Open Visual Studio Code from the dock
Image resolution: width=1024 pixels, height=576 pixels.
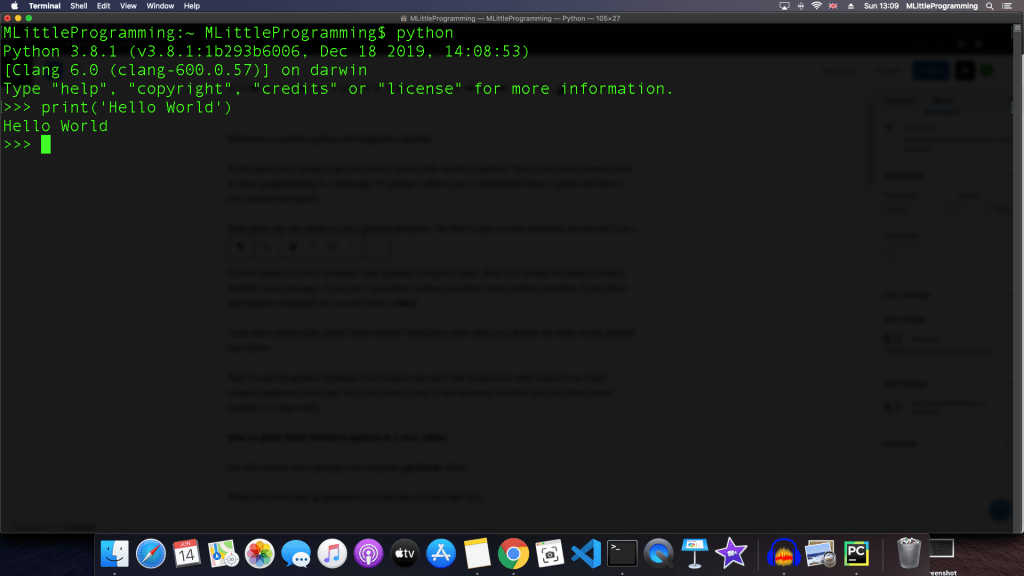(x=585, y=553)
